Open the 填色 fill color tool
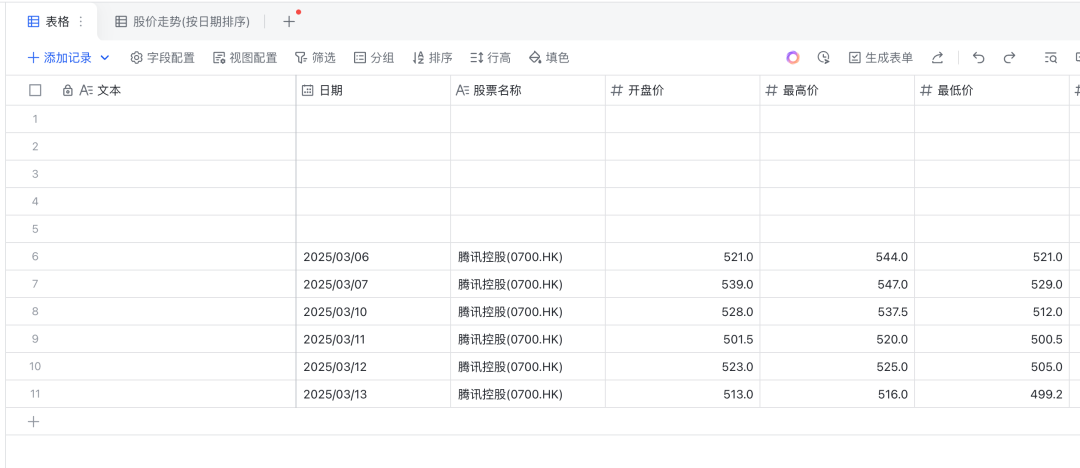The height and width of the screenshot is (468, 1080). pyautogui.click(x=549, y=58)
